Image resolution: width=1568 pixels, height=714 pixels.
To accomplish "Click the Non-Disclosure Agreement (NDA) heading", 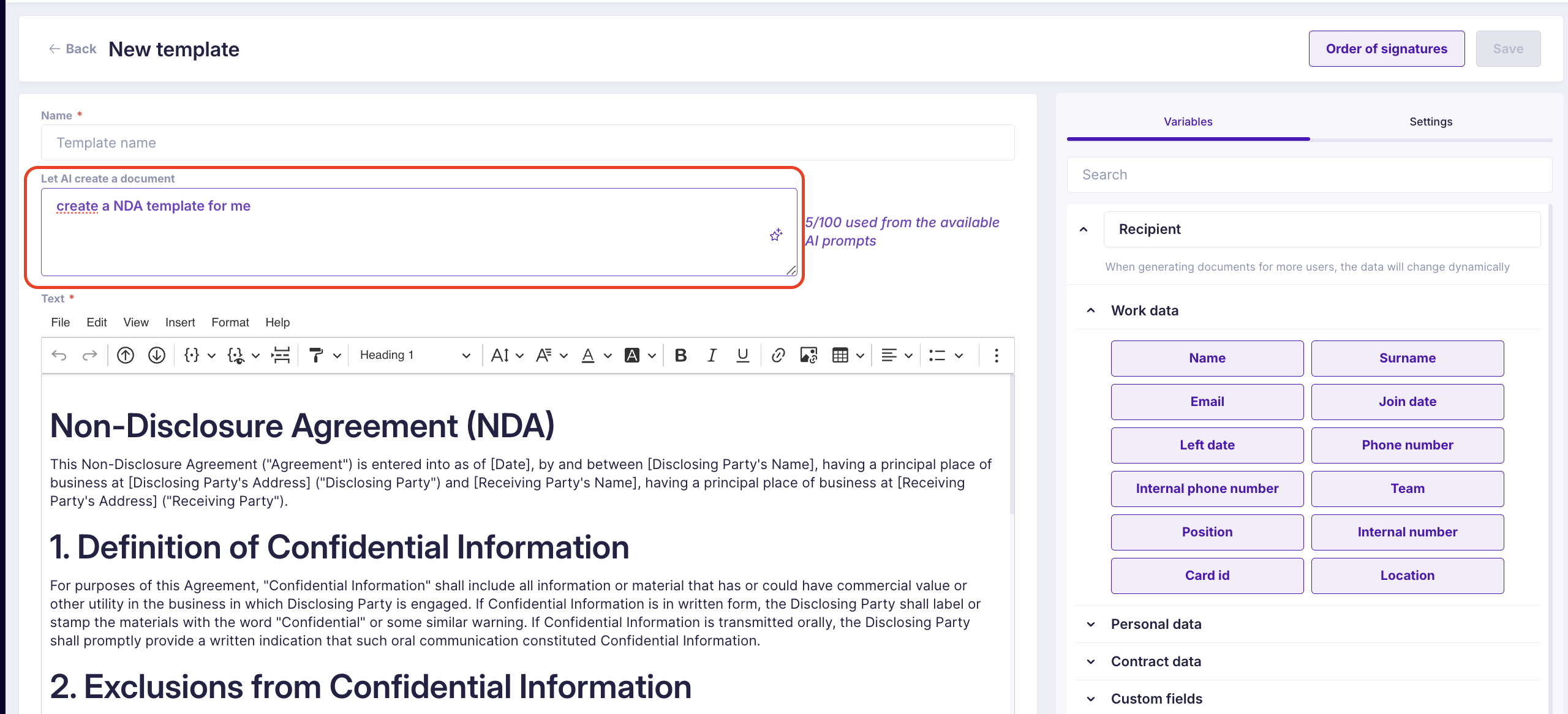I will pyautogui.click(x=303, y=426).
